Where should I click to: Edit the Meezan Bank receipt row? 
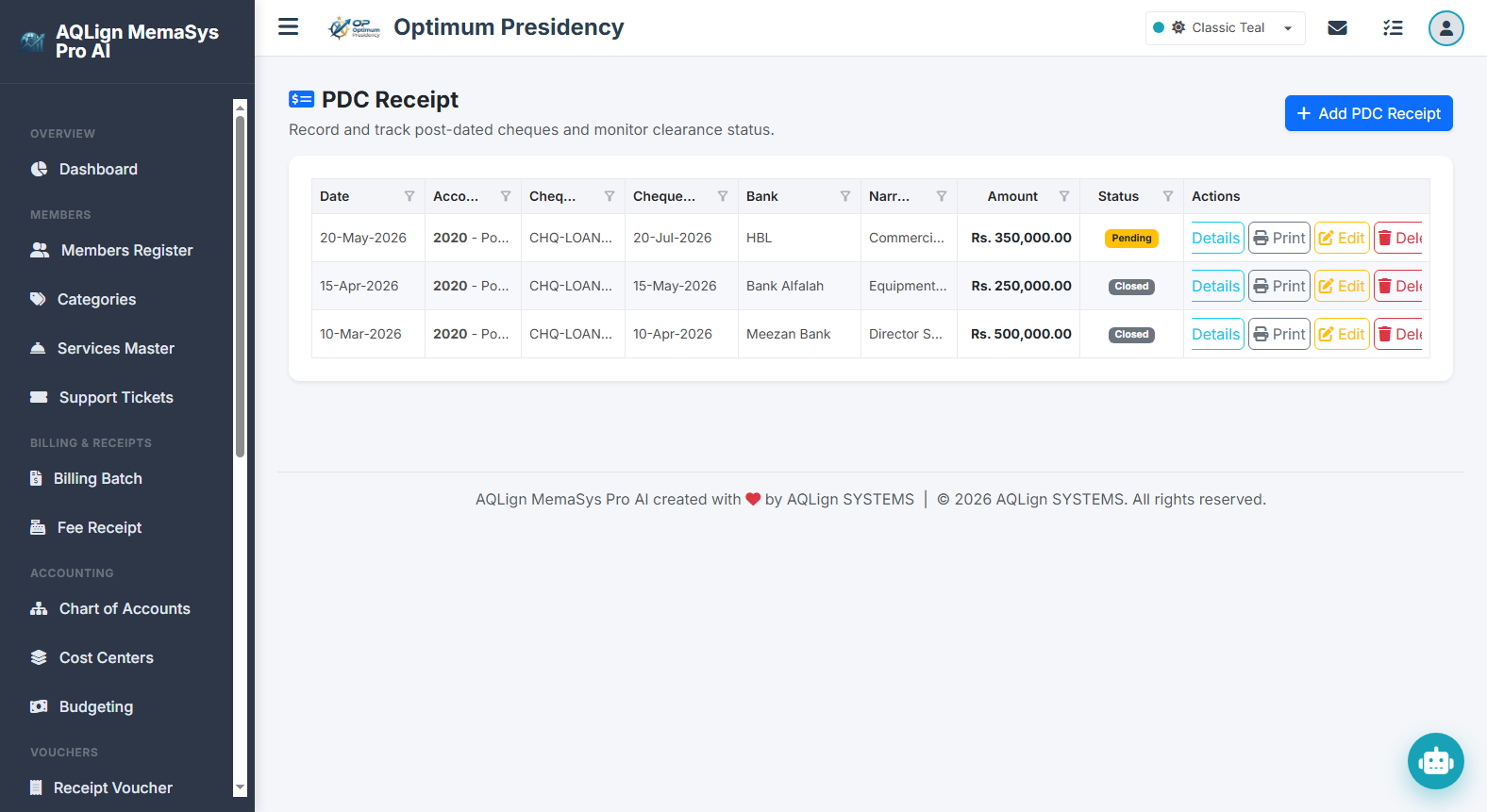pyautogui.click(x=1342, y=334)
